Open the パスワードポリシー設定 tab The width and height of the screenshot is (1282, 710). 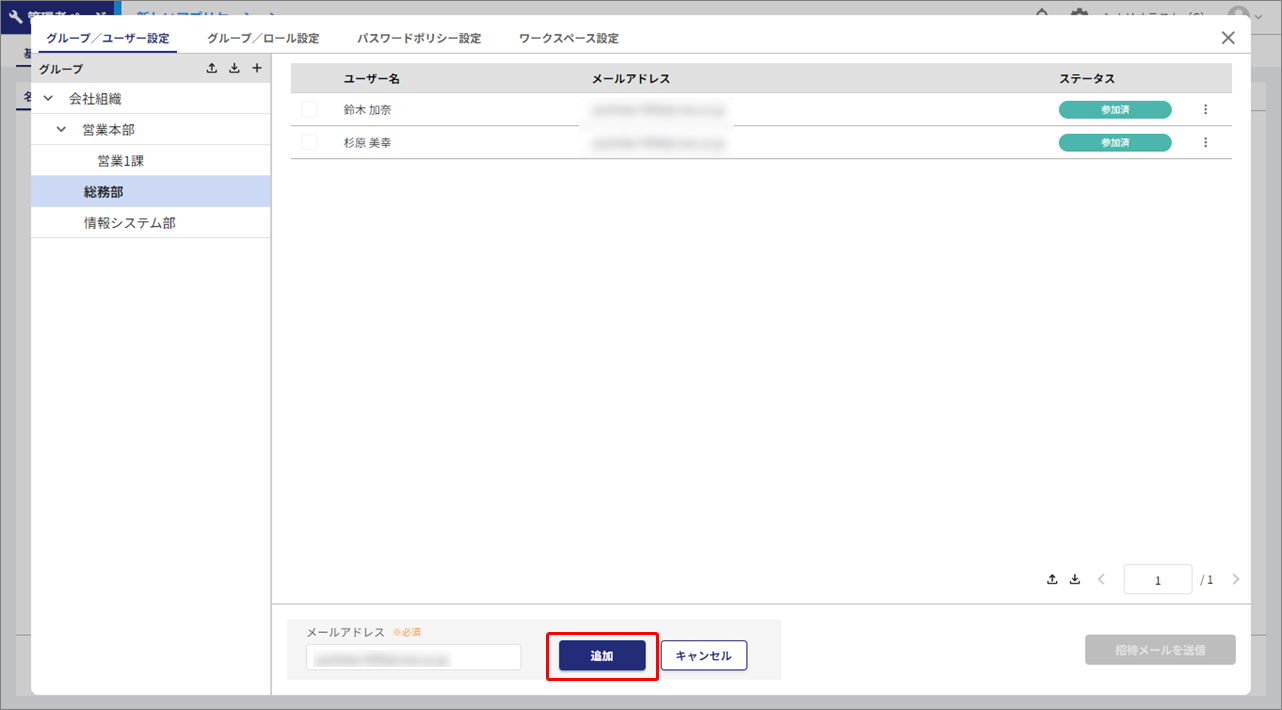click(x=419, y=39)
